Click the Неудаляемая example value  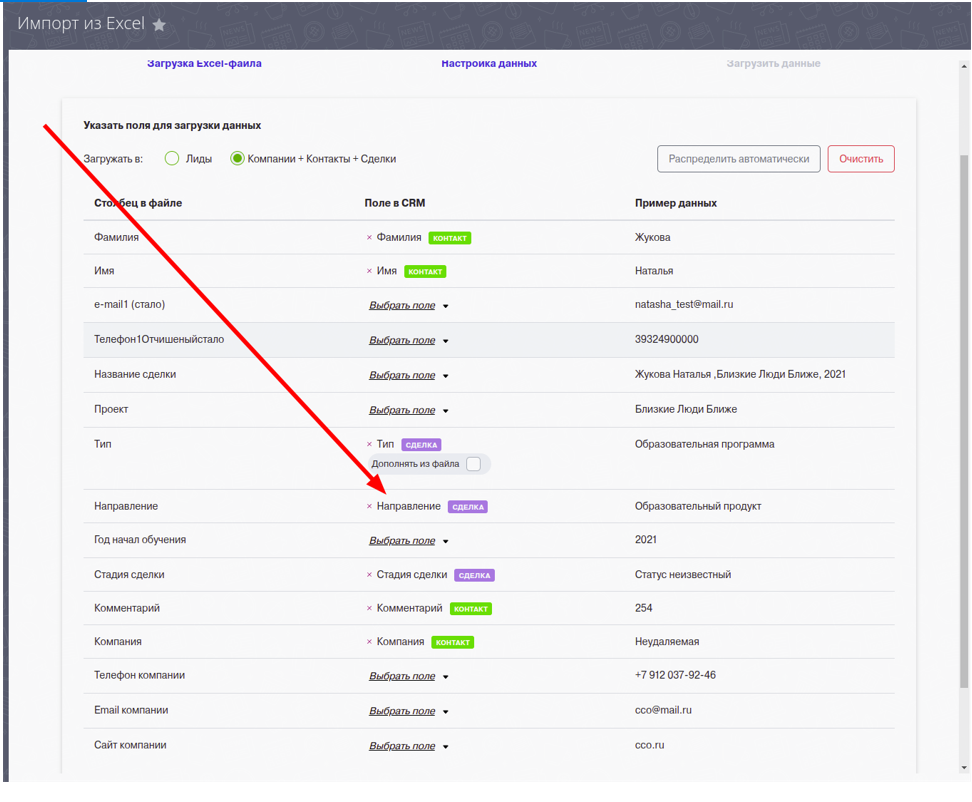click(x=667, y=641)
